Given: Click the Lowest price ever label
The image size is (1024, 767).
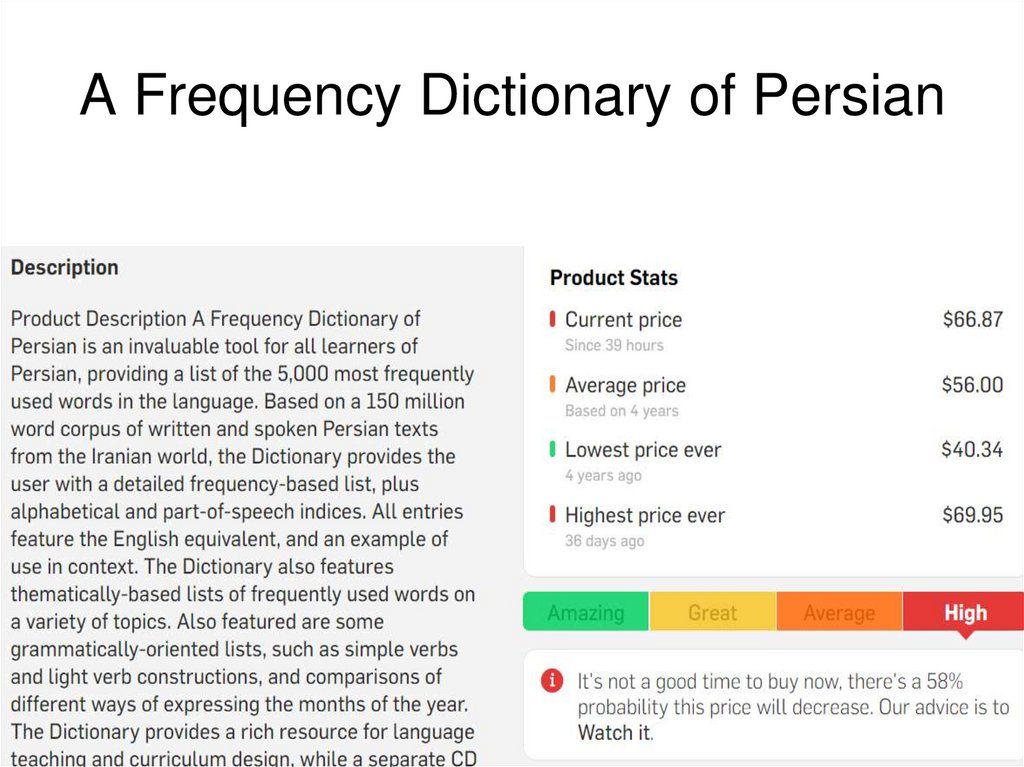Looking at the screenshot, I should pyautogui.click(x=642, y=450).
